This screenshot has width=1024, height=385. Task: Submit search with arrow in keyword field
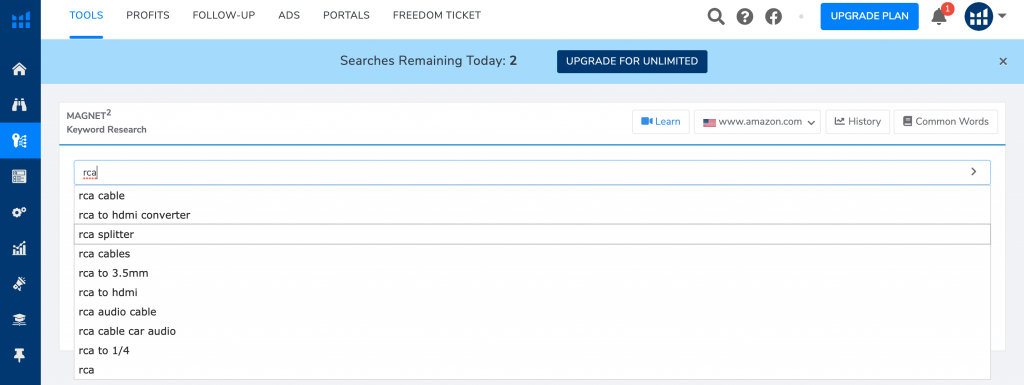pyautogui.click(x=973, y=172)
